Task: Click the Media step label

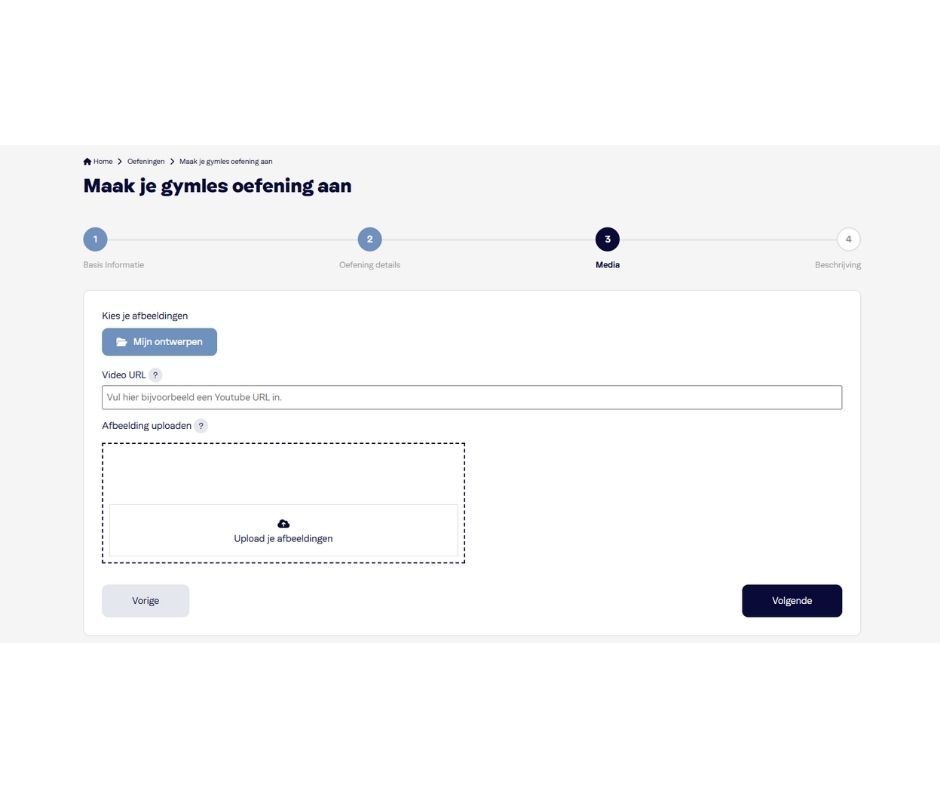Action: click(x=607, y=264)
